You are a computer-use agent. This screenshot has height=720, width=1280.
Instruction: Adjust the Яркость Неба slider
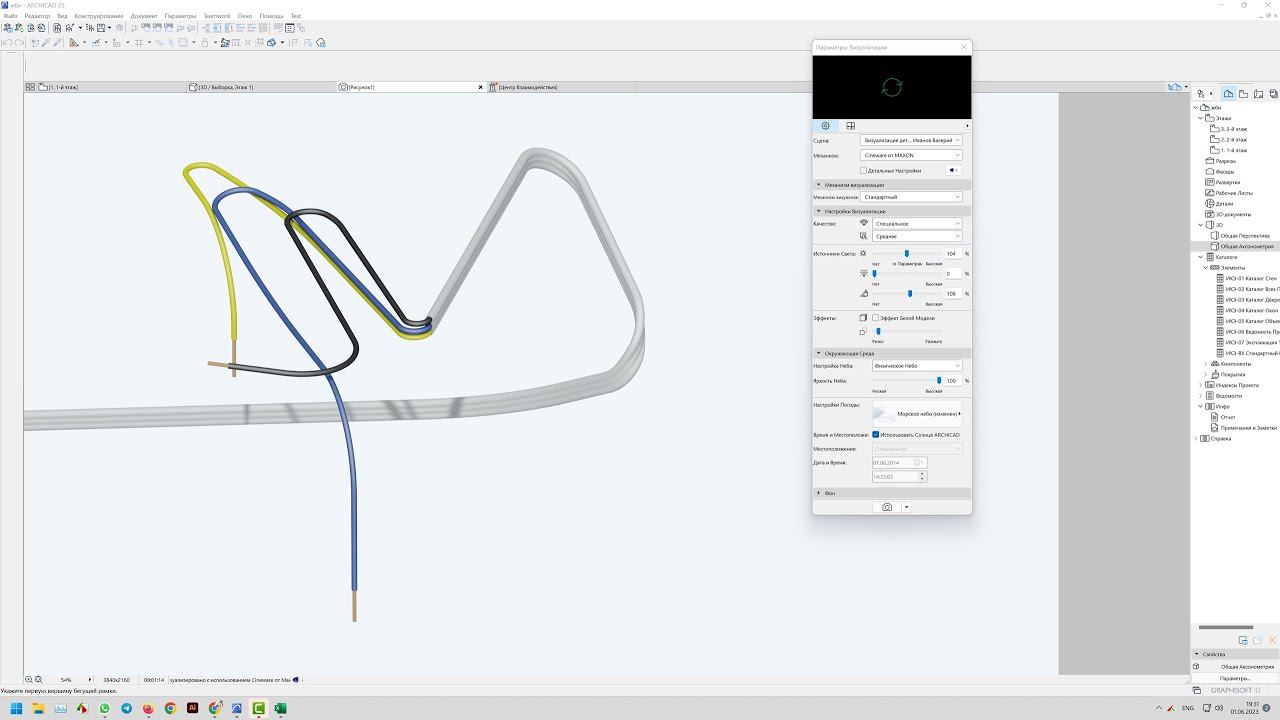pos(939,381)
